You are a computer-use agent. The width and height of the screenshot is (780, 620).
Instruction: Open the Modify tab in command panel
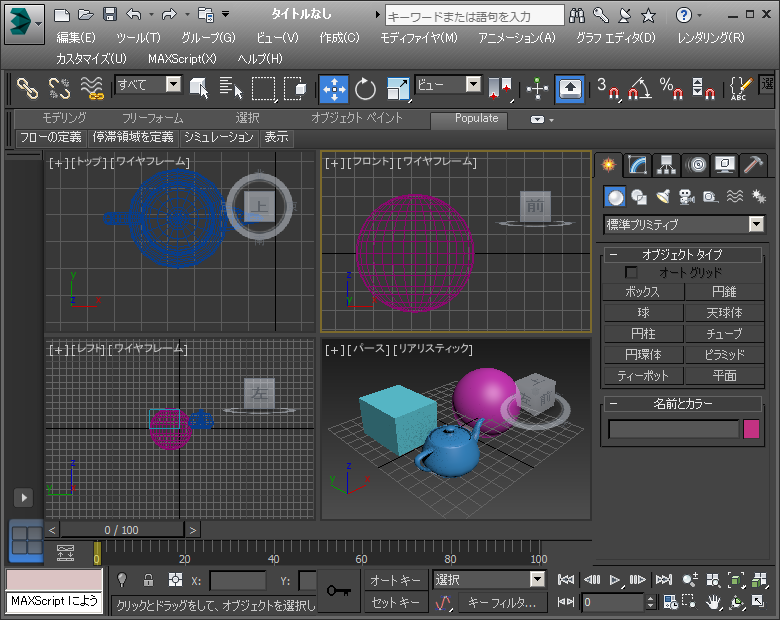click(x=637, y=165)
